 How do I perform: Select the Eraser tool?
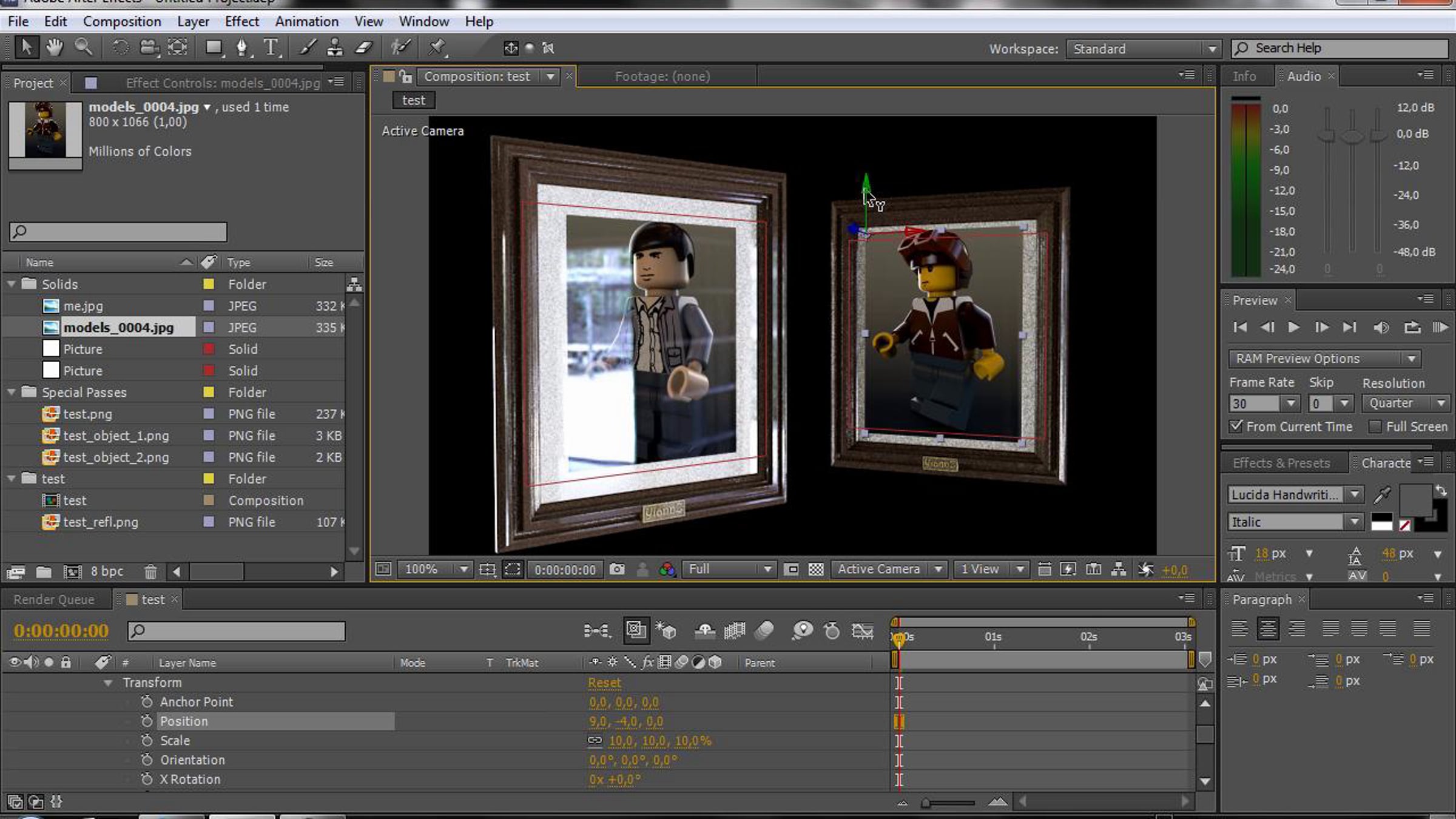tap(364, 47)
